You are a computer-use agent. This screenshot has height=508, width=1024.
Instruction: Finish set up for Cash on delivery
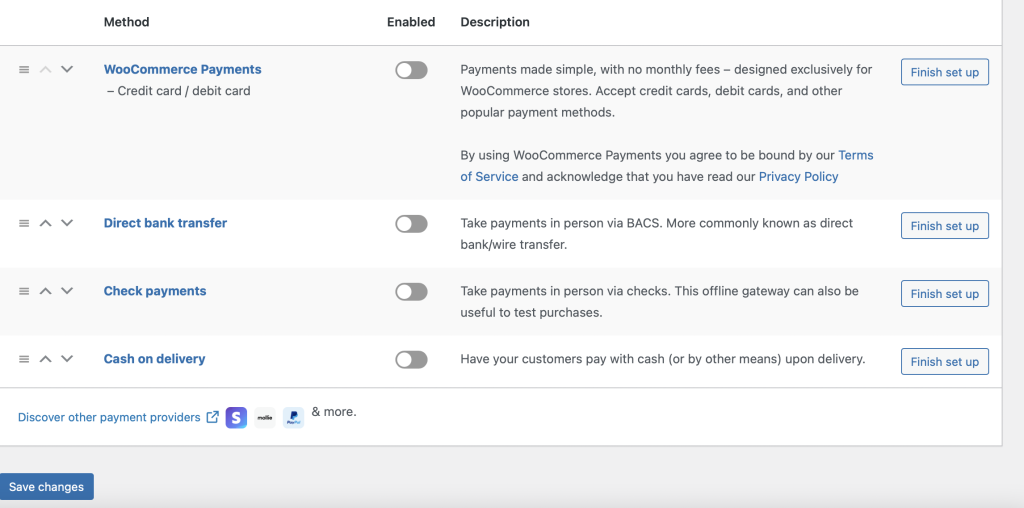[x=944, y=361]
